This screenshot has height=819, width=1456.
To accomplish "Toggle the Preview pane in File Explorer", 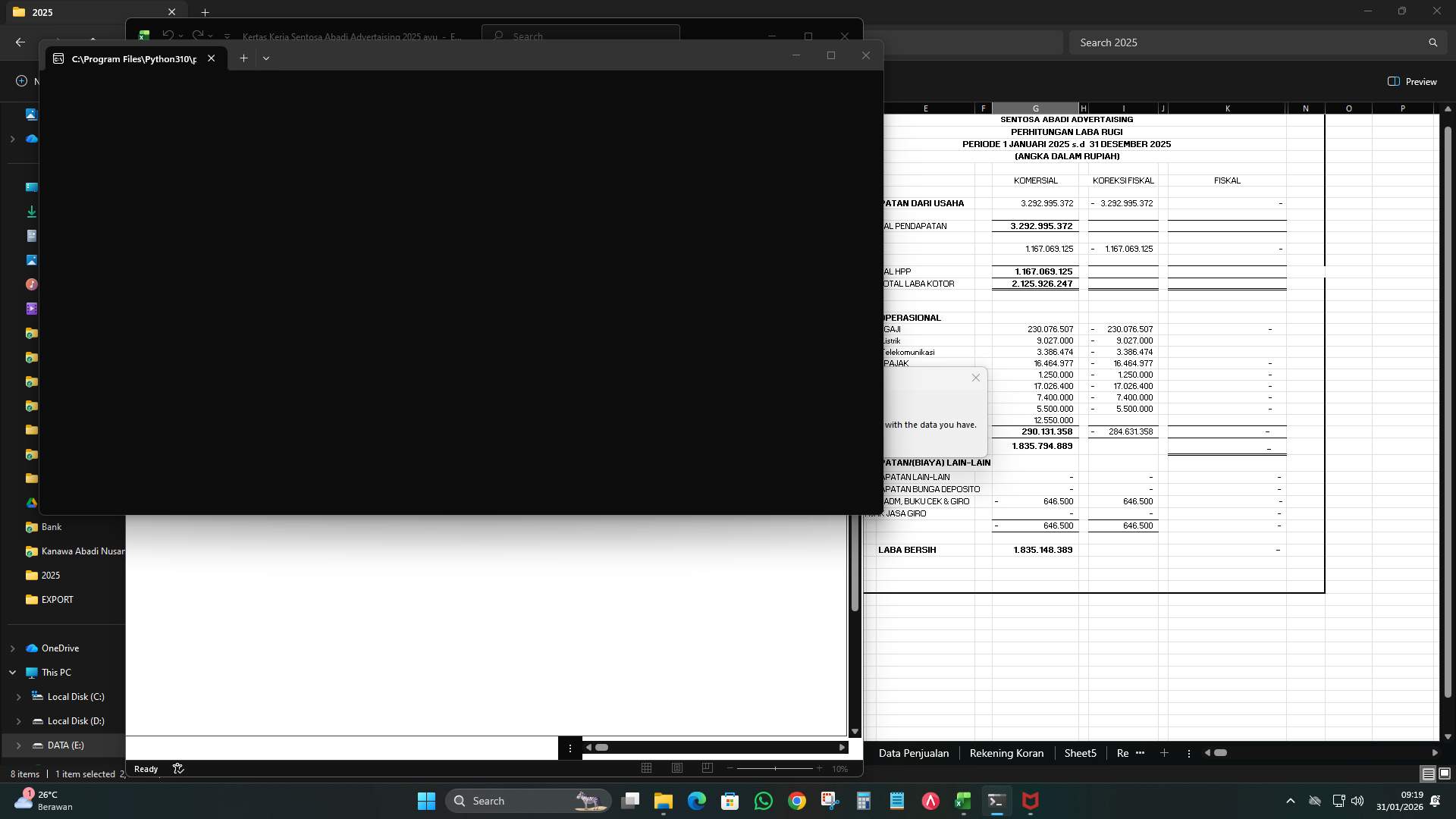I will (1413, 81).
